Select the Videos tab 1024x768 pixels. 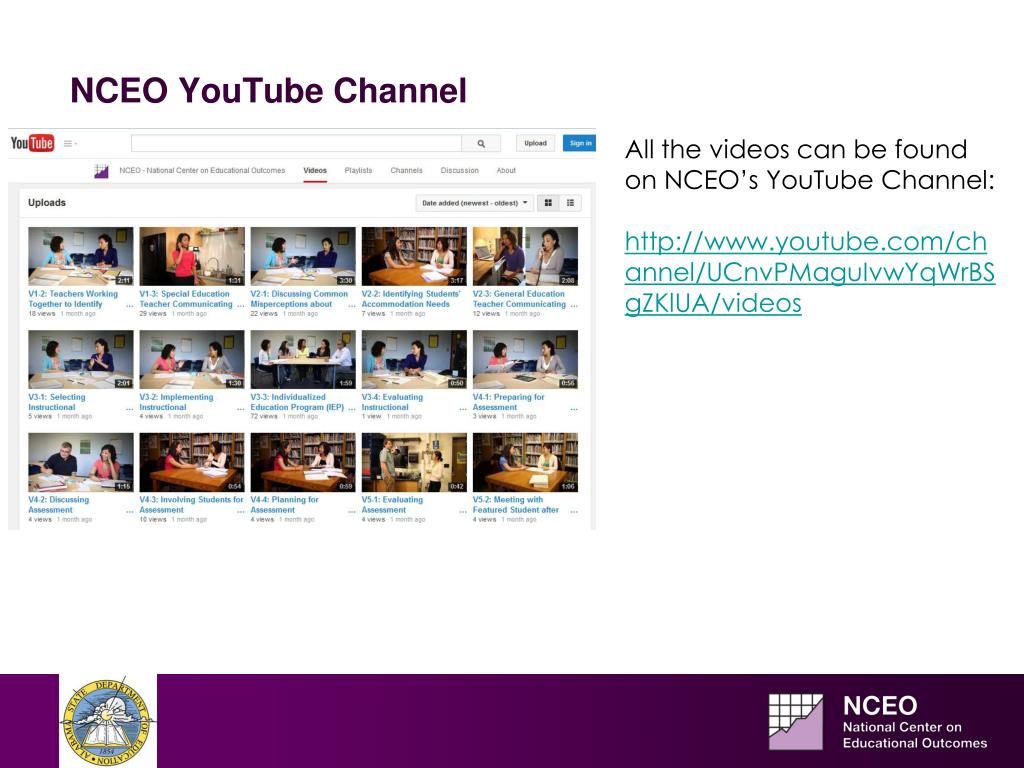pos(315,170)
